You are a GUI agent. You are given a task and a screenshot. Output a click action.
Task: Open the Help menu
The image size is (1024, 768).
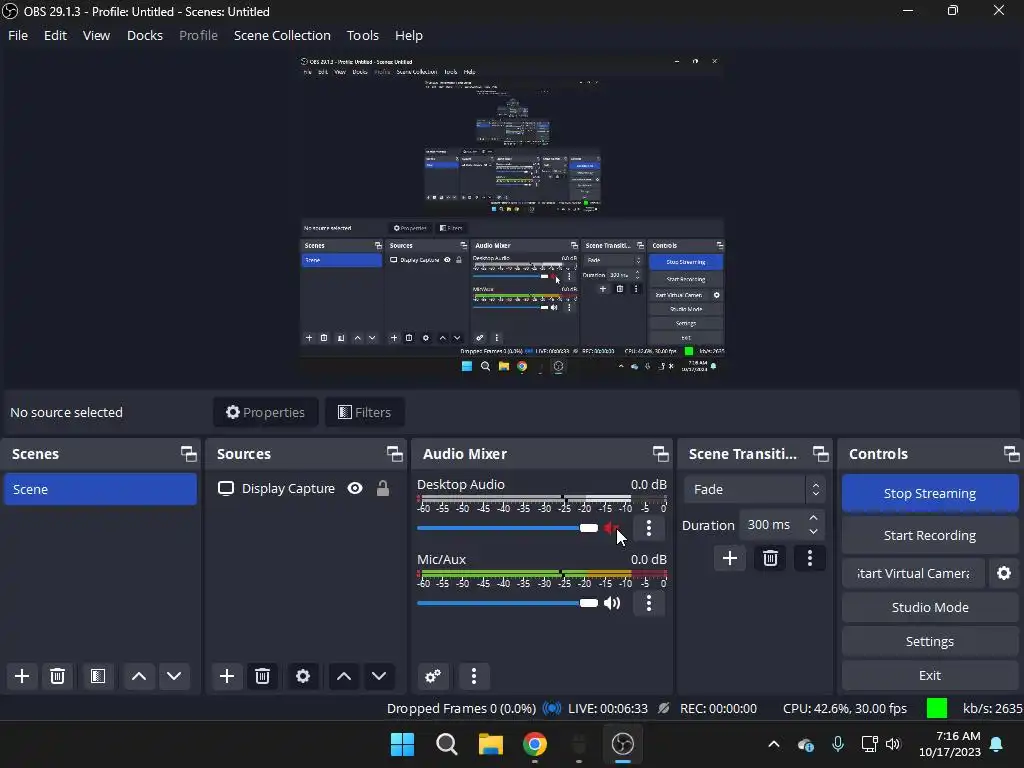coord(409,35)
